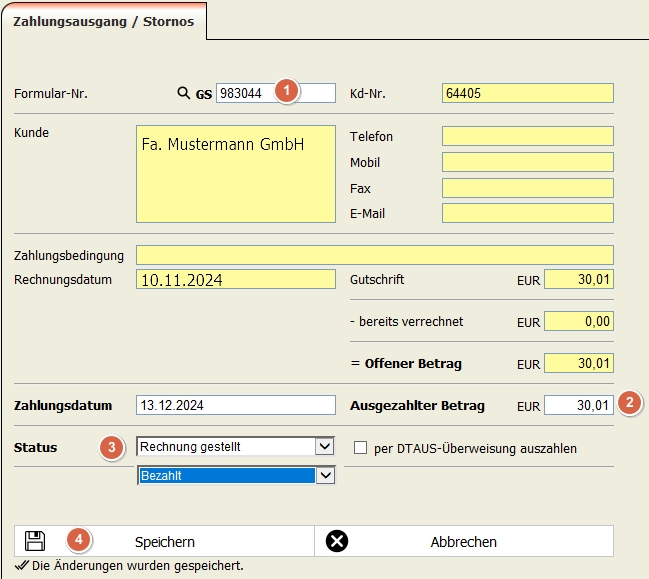The width and height of the screenshot is (649, 579).
Task: Click the checkmark icon before saved message
Action: point(22,565)
